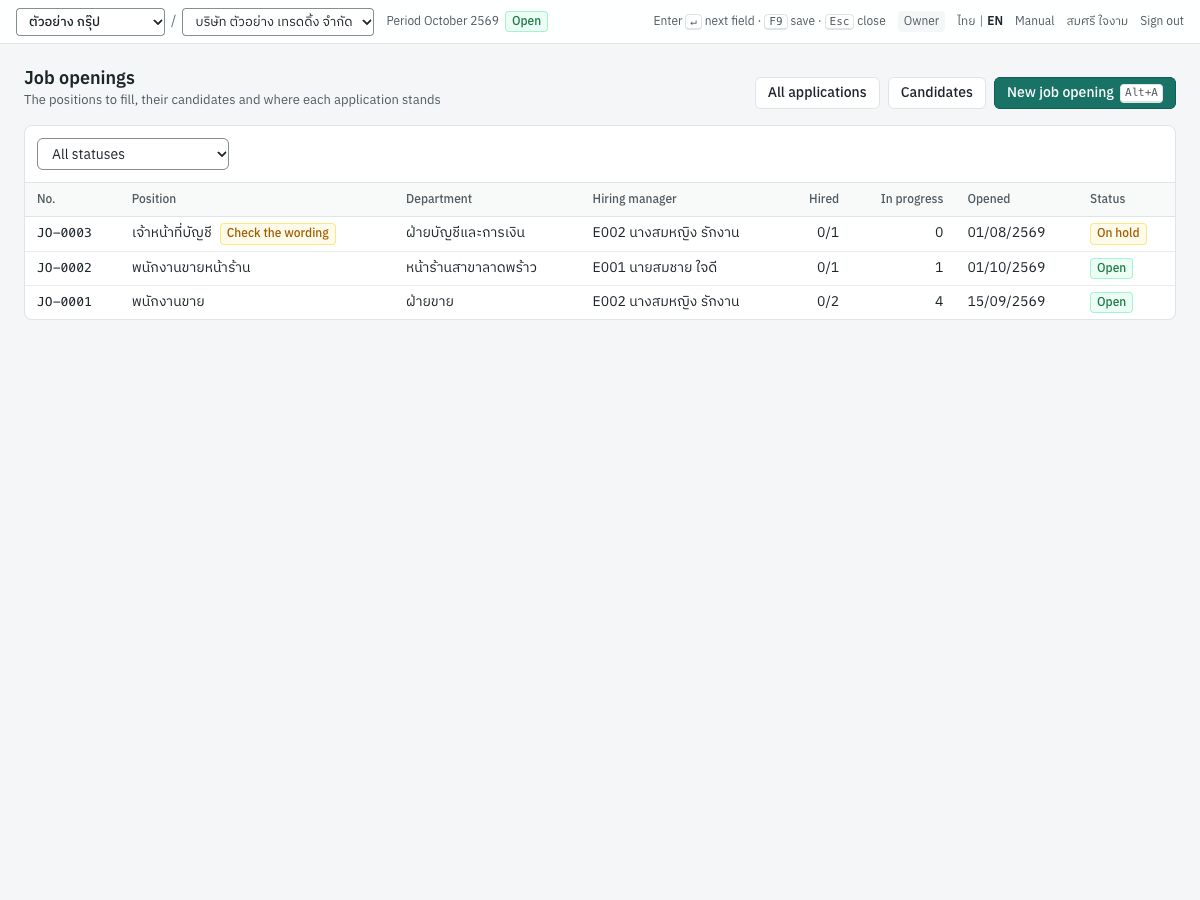Click the Period October 2569 label

443,21
